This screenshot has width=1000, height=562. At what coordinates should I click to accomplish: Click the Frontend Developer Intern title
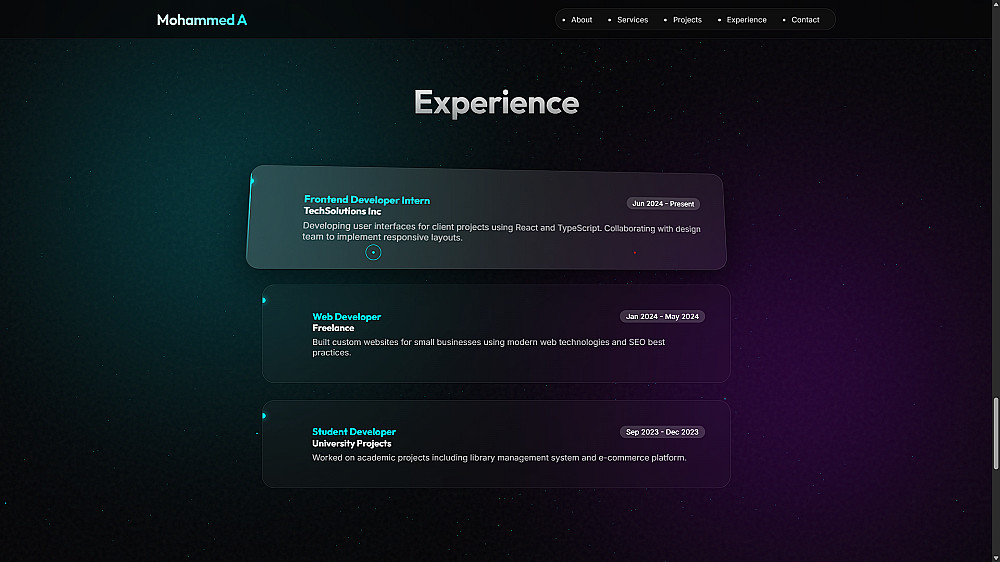click(367, 200)
